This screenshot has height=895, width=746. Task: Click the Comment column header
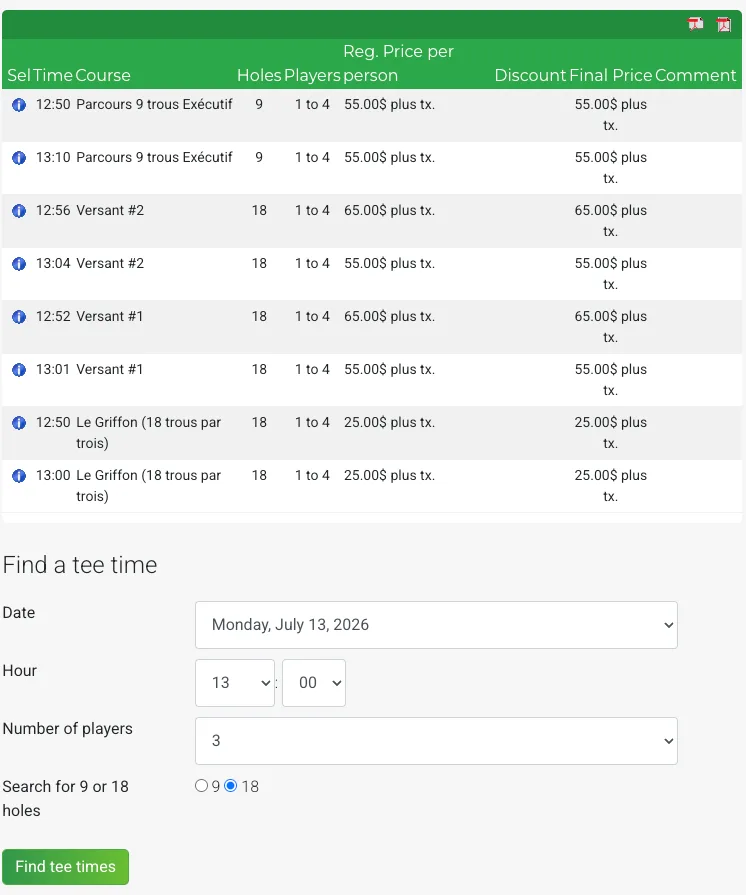(x=696, y=75)
